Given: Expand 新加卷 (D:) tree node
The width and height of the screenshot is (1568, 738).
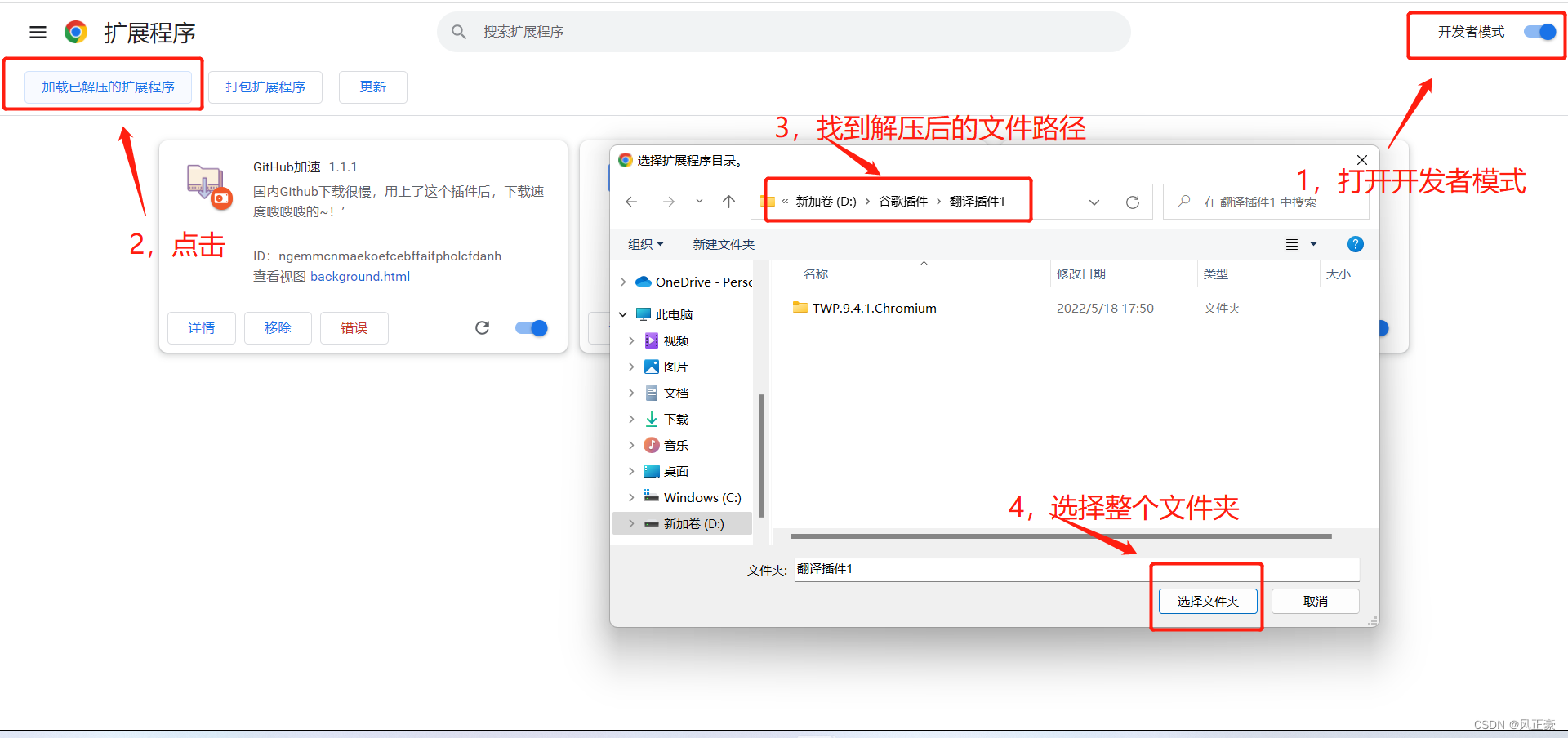Looking at the screenshot, I should tap(631, 523).
